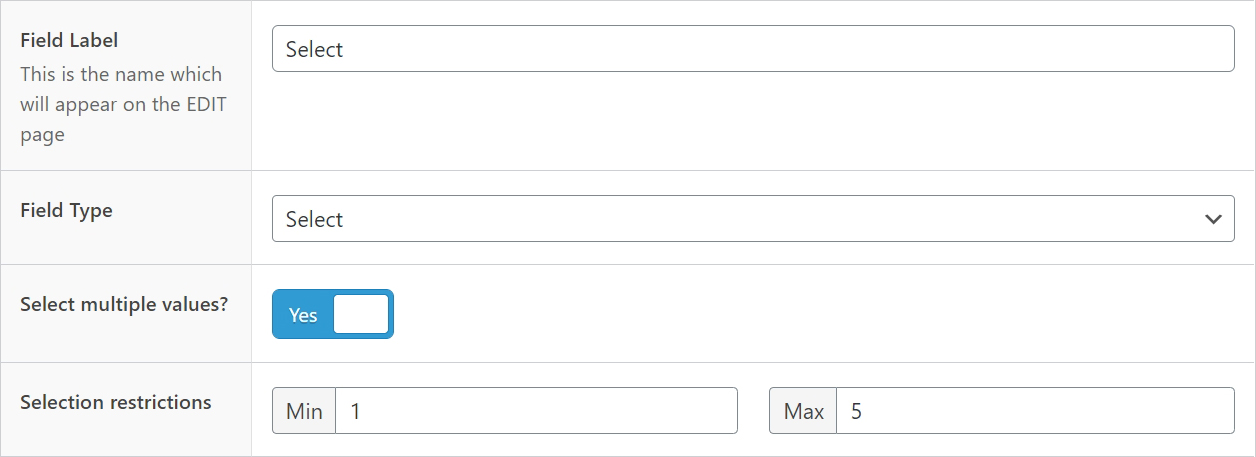Click the "Selection restrictions" label

116,402
